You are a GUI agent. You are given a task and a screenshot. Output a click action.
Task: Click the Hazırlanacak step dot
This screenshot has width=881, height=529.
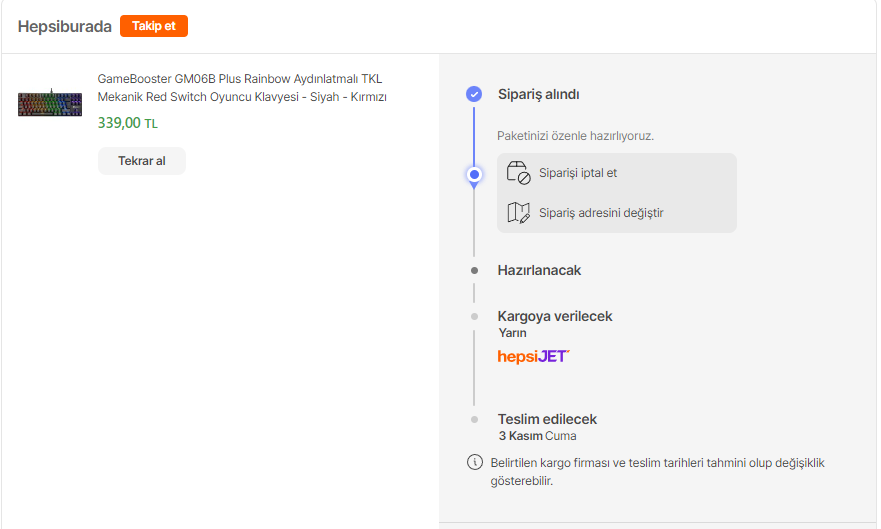click(474, 270)
